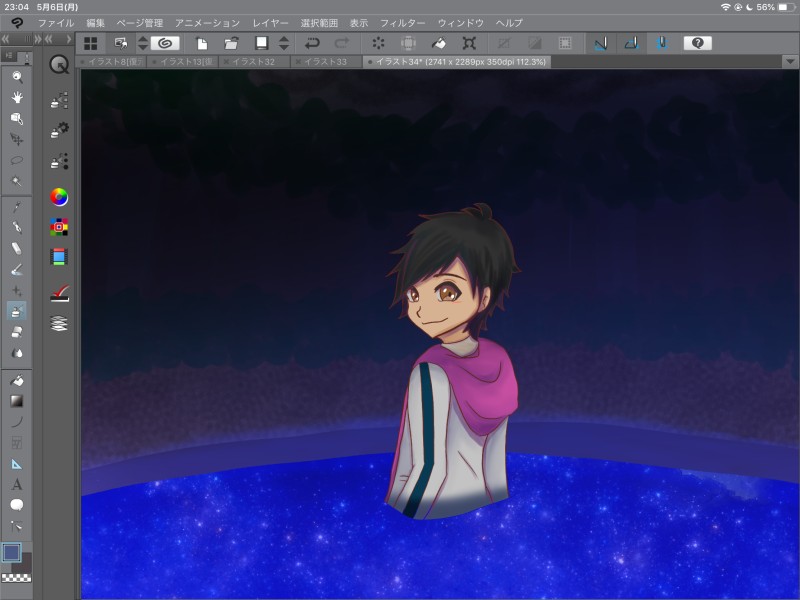Select the Frame border tool

17,443
